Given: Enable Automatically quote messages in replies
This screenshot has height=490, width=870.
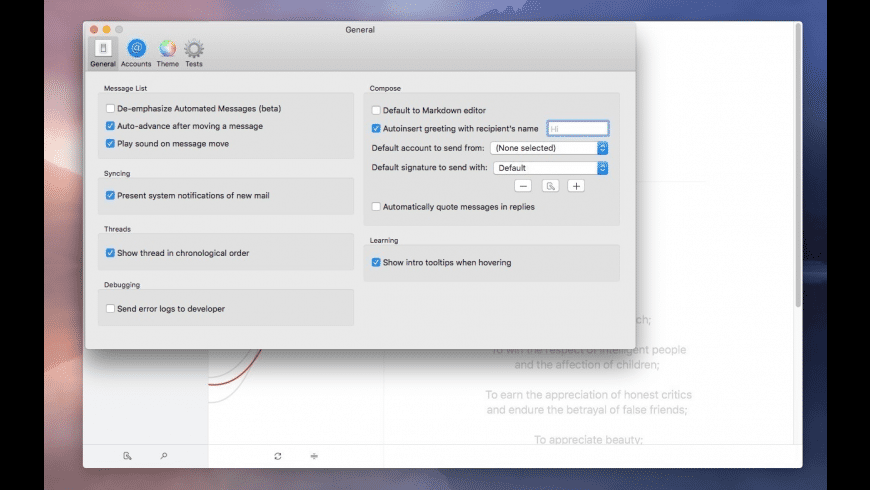Looking at the screenshot, I should [376, 207].
